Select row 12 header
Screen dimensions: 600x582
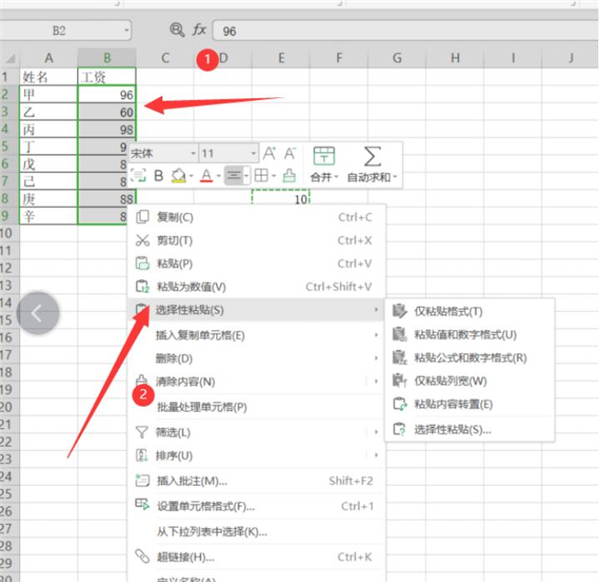click(x=7, y=268)
